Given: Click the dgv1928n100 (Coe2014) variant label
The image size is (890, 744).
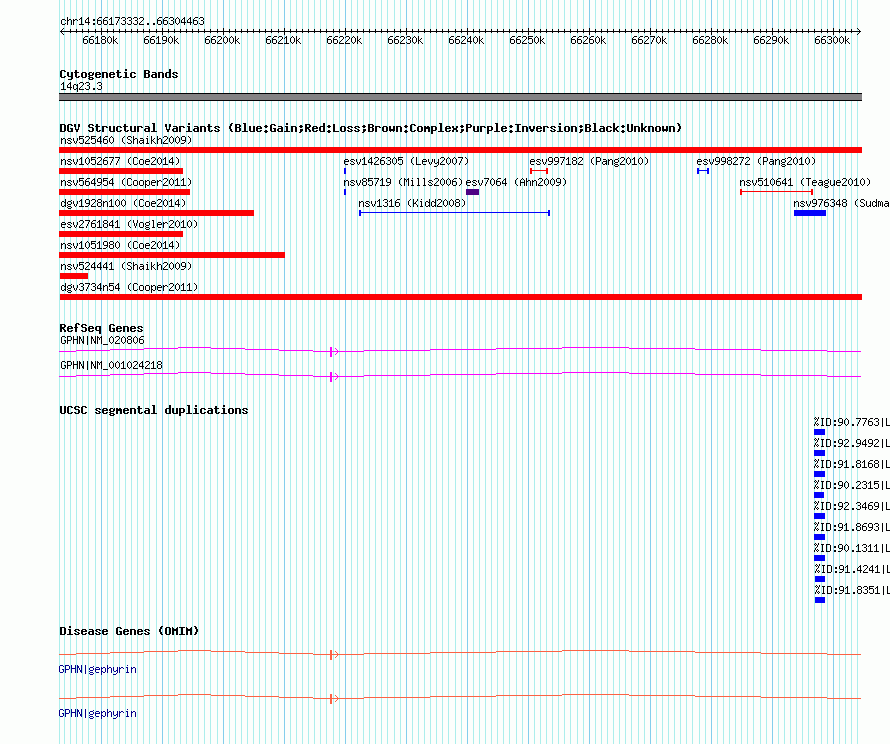Looking at the screenshot, I should click(x=123, y=203).
